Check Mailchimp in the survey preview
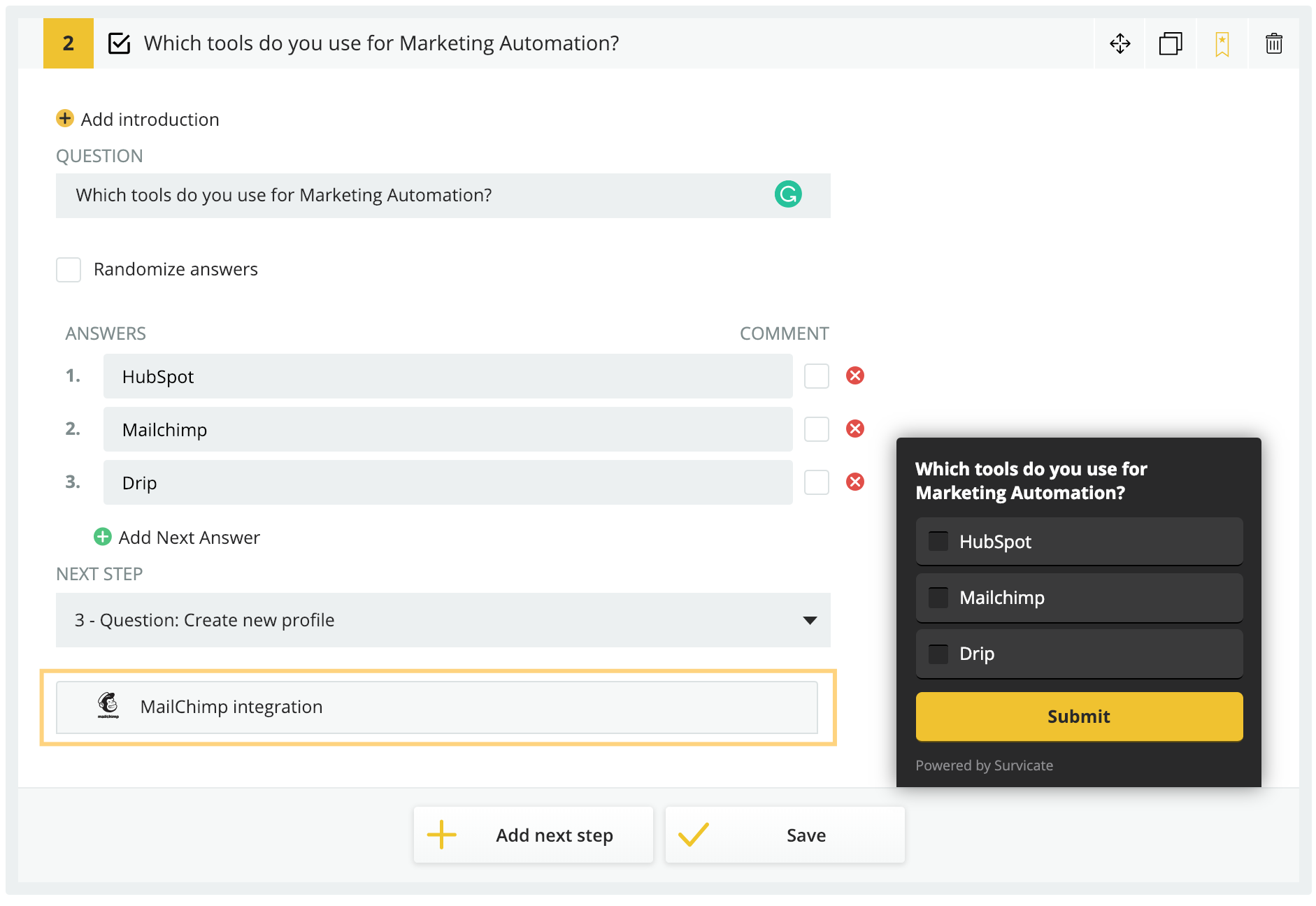 [x=938, y=597]
